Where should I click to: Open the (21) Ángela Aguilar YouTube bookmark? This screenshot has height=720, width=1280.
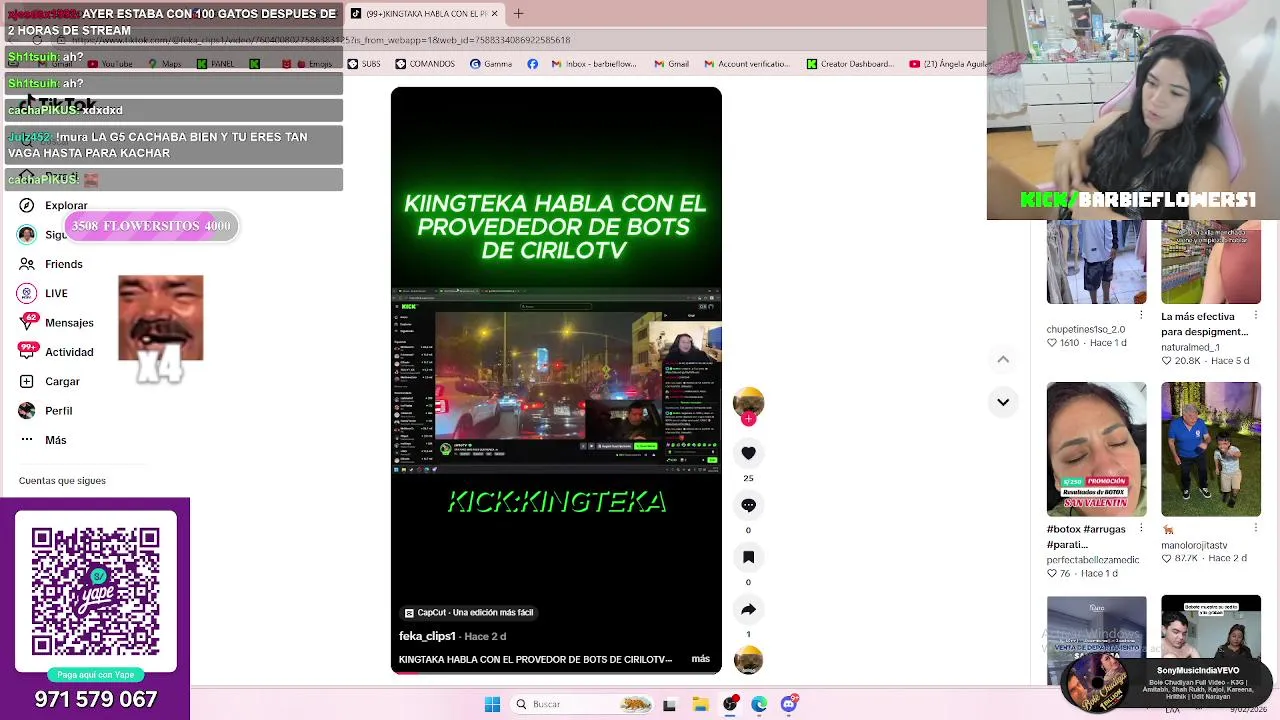(x=950, y=64)
